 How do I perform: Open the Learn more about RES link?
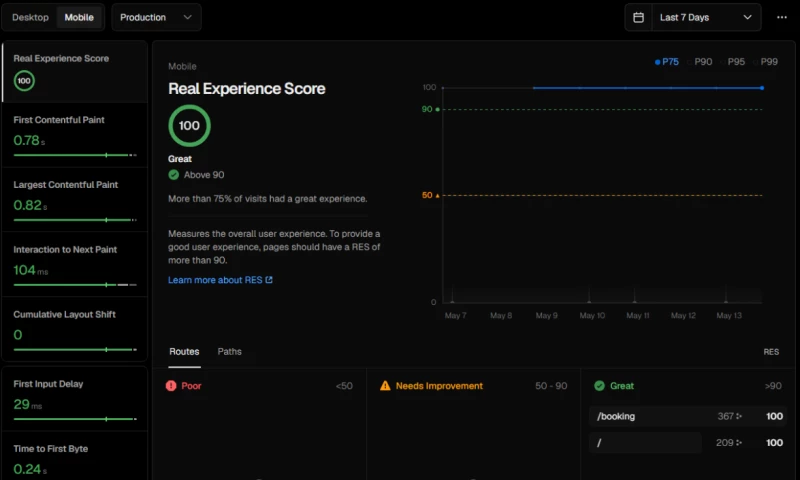[x=220, y=280]
